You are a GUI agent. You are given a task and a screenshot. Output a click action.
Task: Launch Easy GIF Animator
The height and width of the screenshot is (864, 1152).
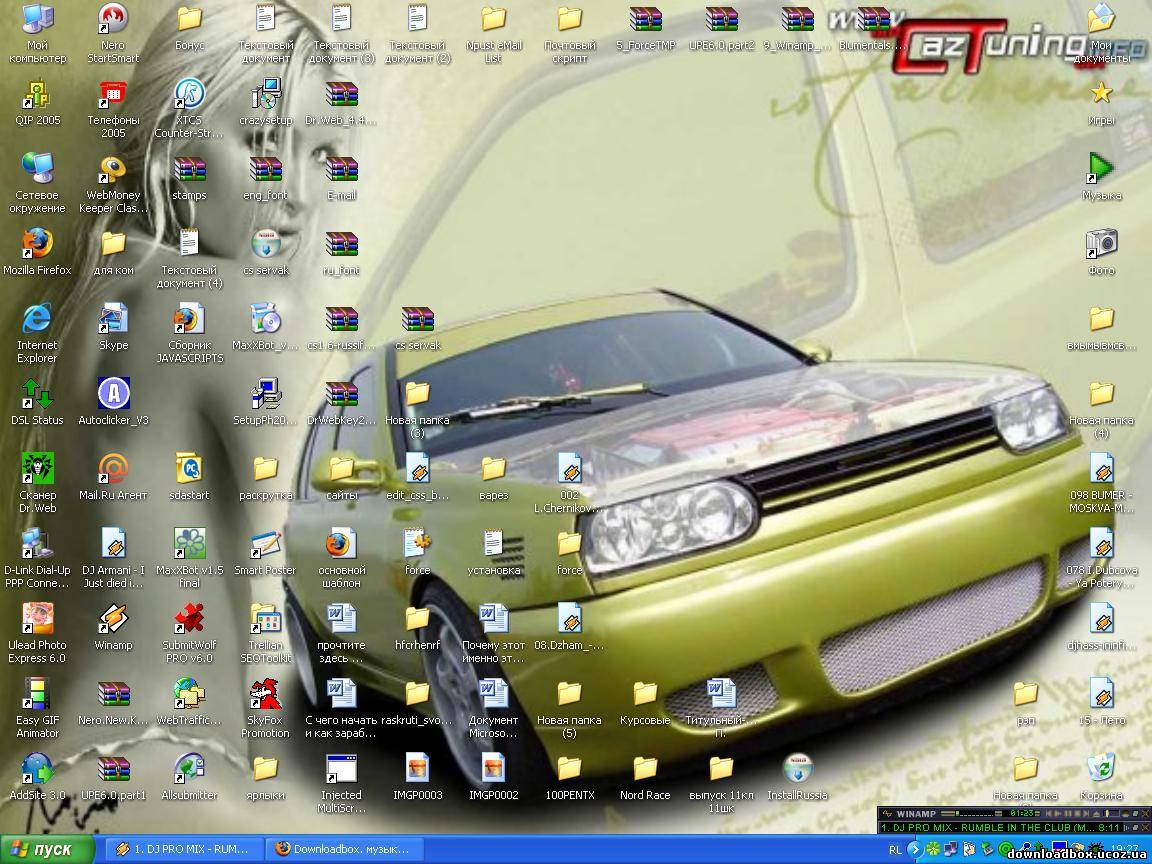pyautogui.click(x=37, y=708)
